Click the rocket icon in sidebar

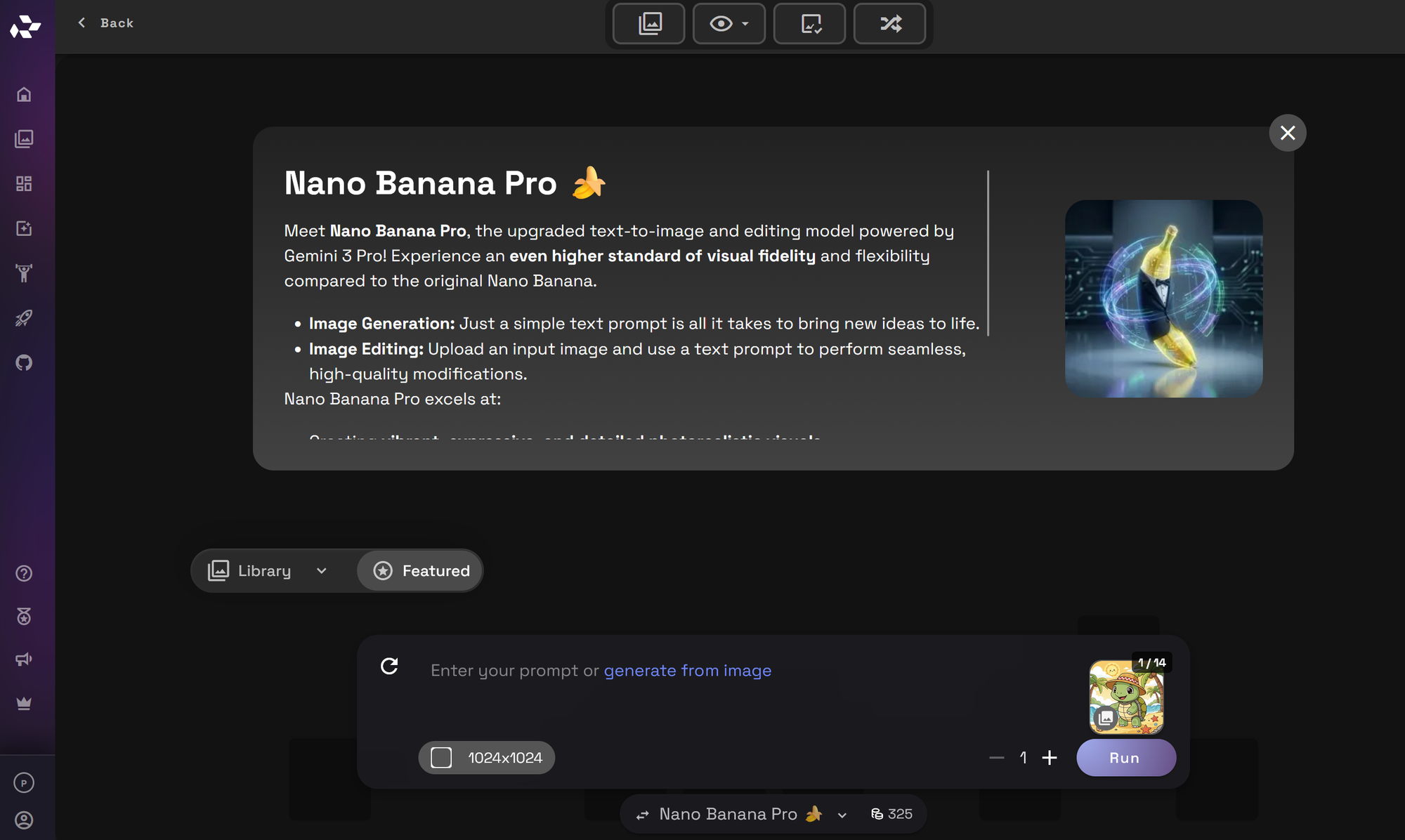(x=24, y=318)
